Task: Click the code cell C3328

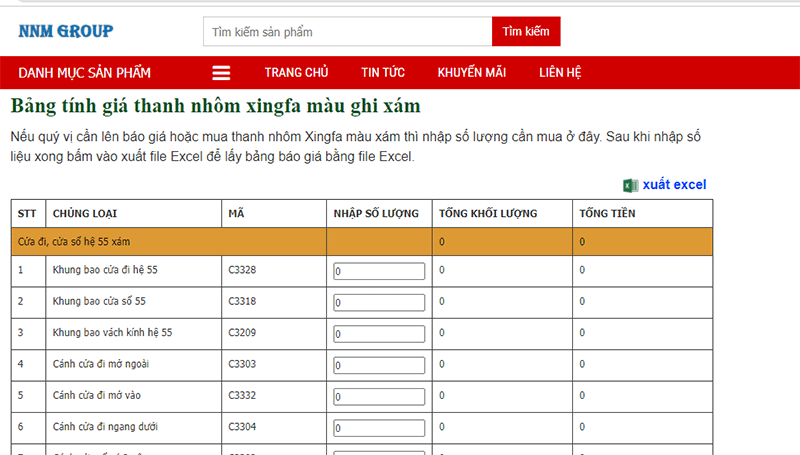Action: point(274,271)
